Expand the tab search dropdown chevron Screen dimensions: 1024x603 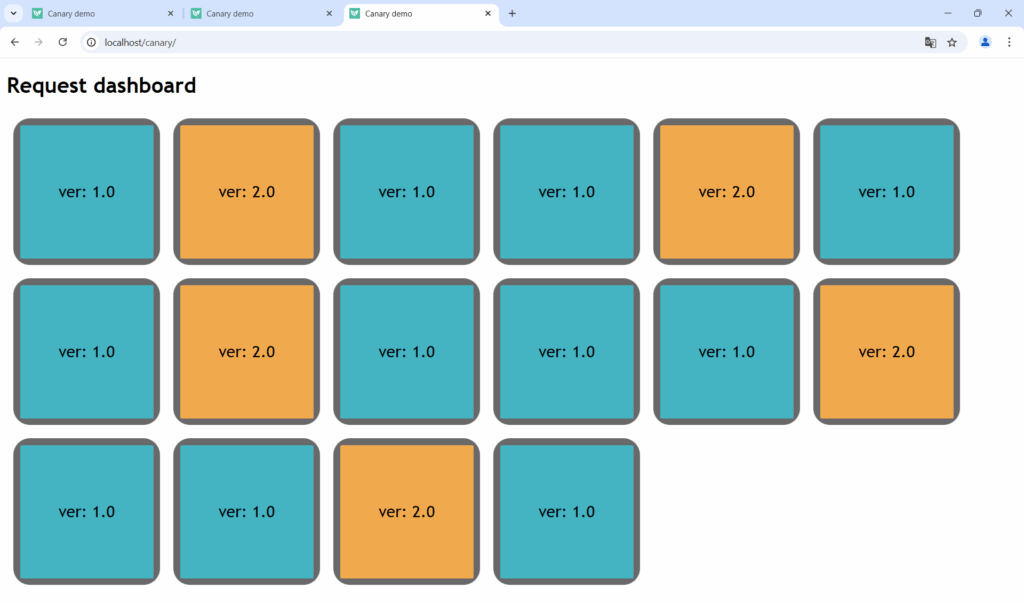point(14,14)
